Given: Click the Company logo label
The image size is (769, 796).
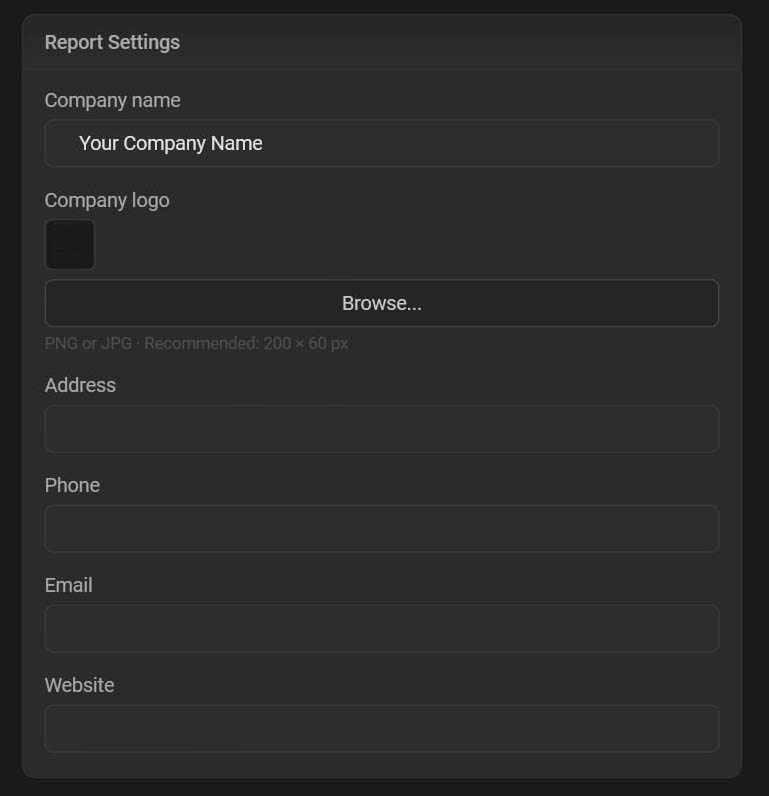Looking at the screenshot, I should (x=107, y=201).
